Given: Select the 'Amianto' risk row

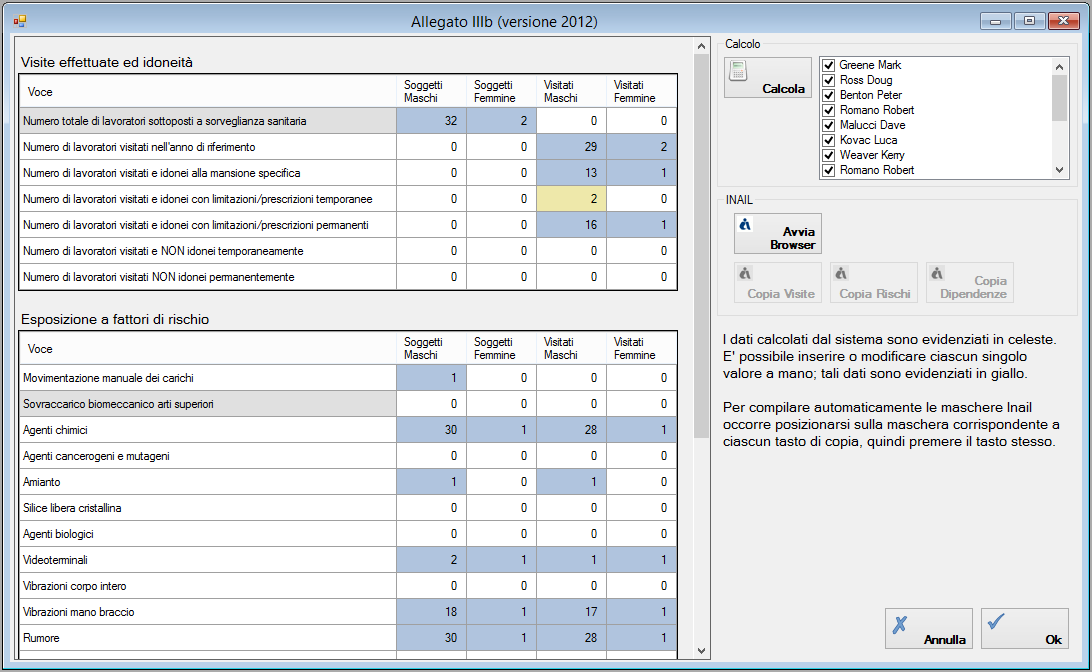Looking at the screenshot, I should point(348,482).
